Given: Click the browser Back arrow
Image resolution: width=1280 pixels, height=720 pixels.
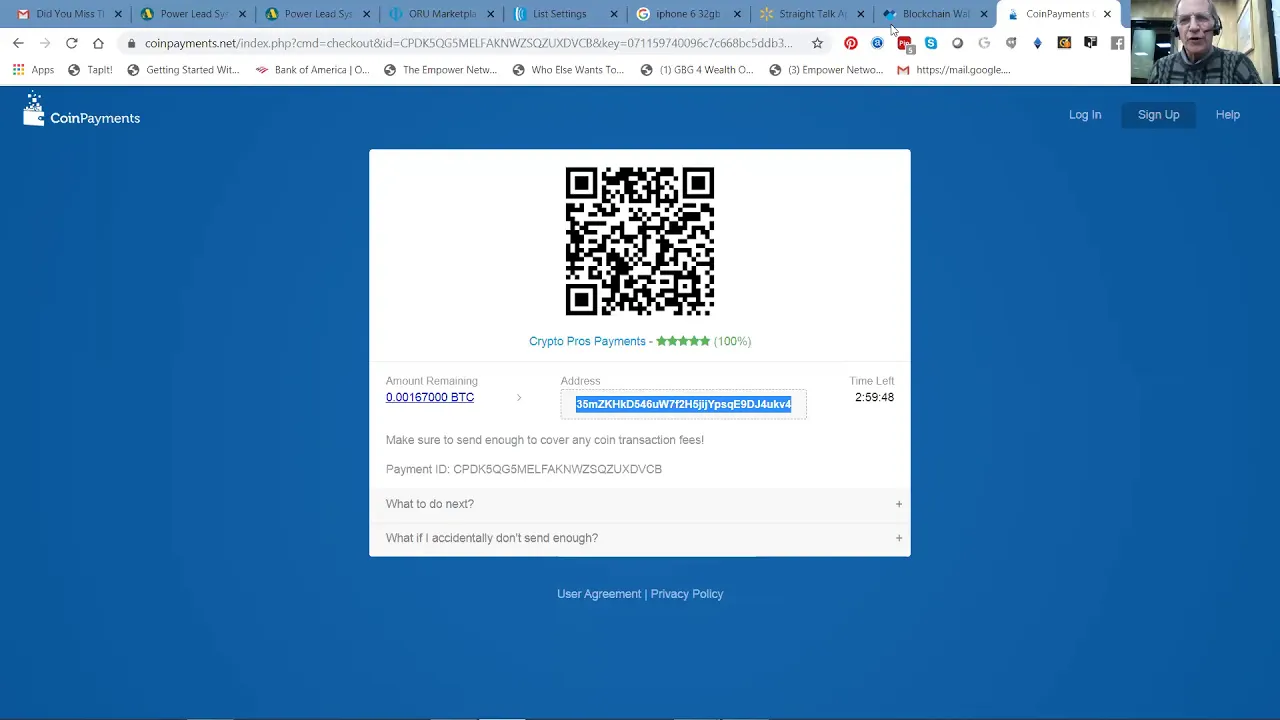Looking at the screenshot, I should (x=18, y=43).
